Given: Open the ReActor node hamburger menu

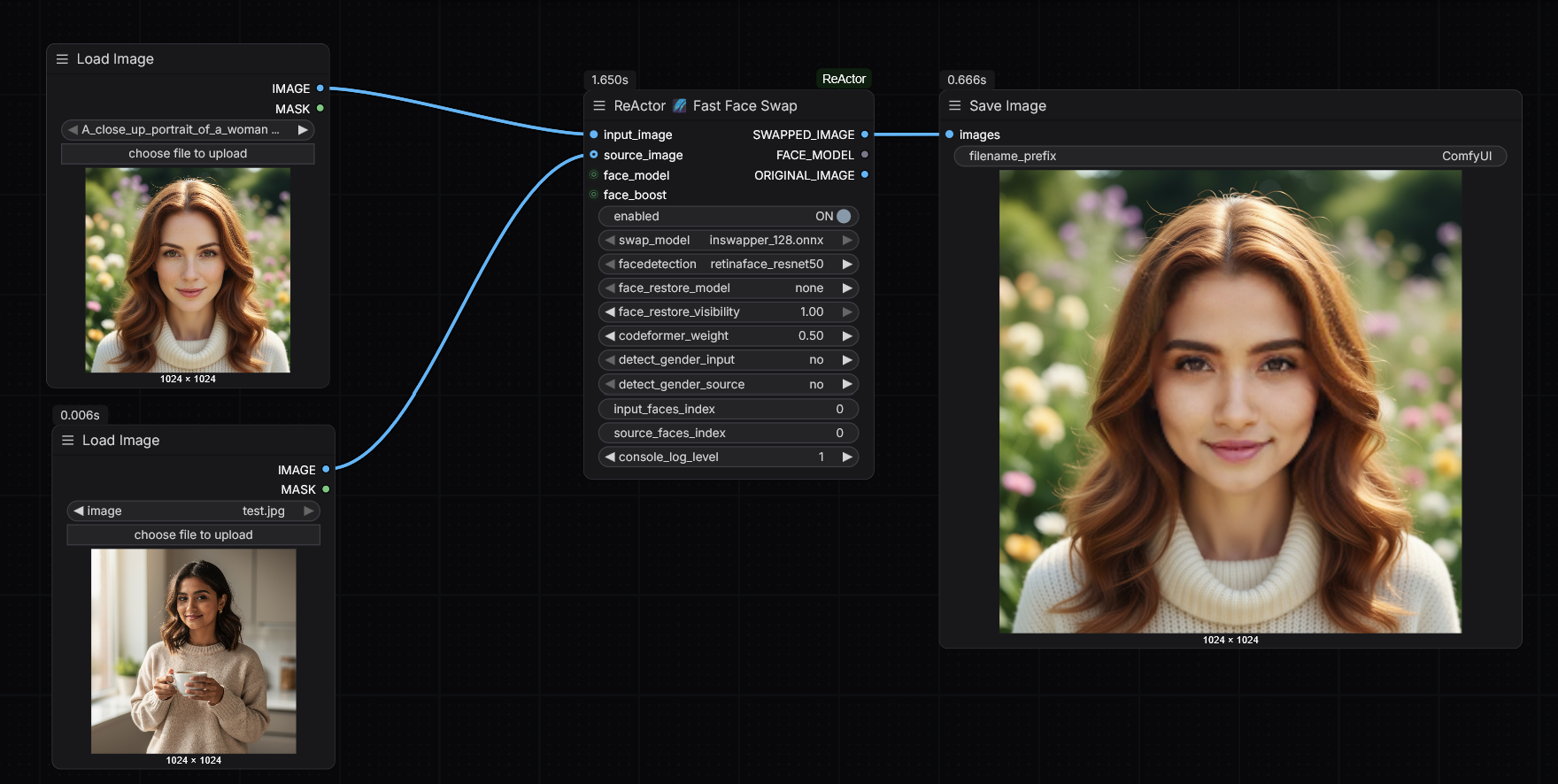Looking at the screenshot, I should 599,106.
